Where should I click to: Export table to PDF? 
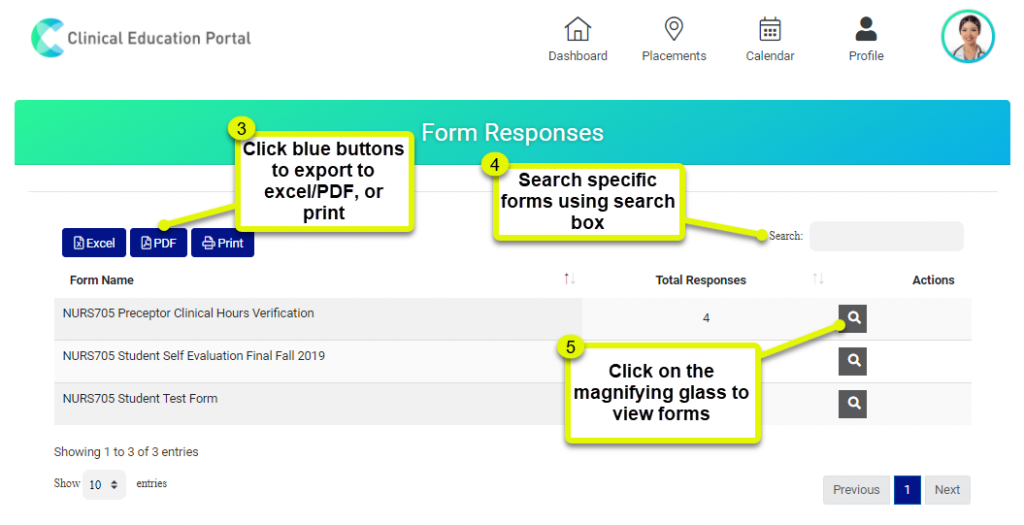[159, 243]
